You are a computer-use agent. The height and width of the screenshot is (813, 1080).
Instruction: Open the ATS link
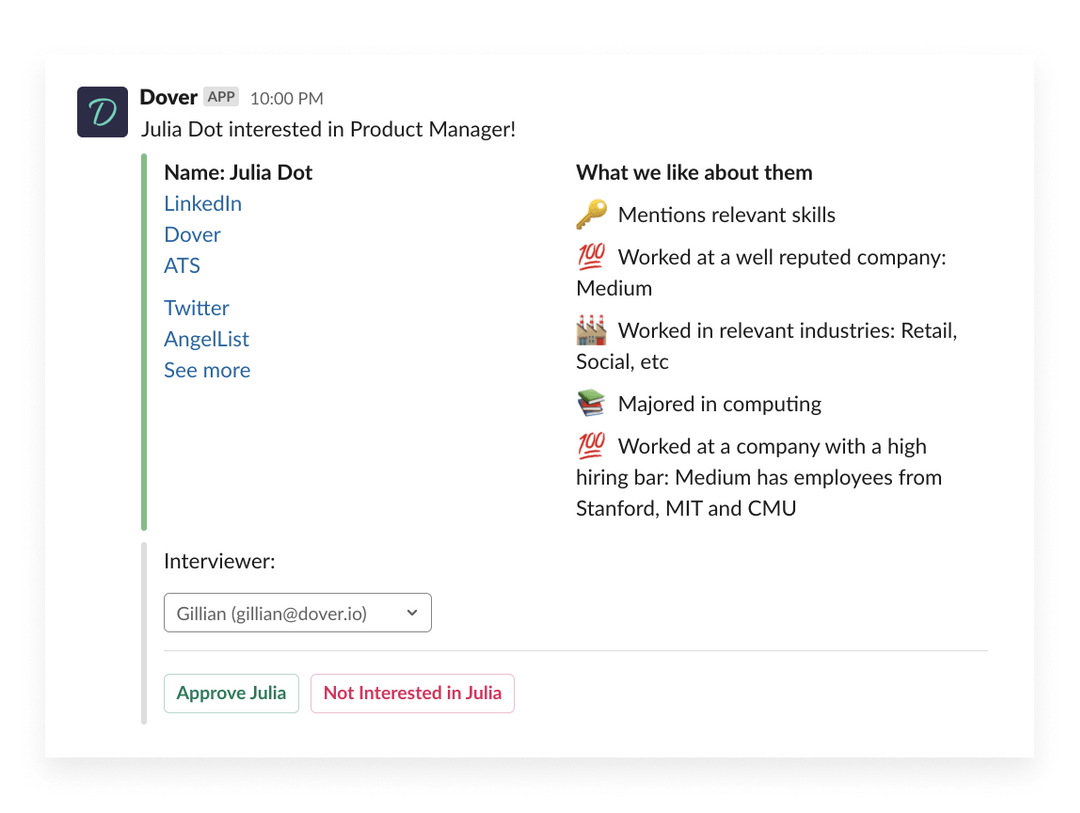click(182, 265)
